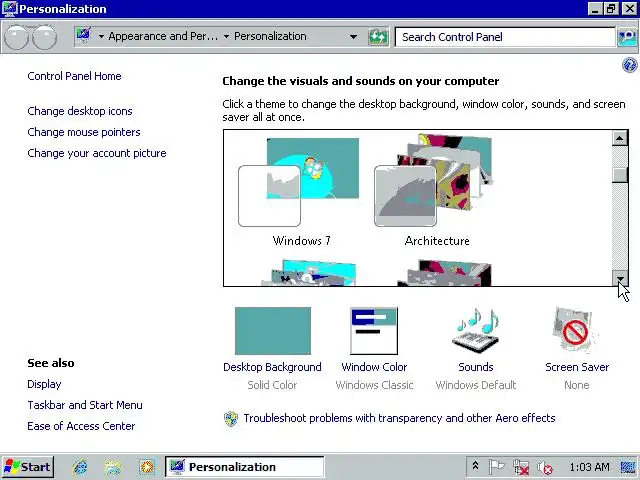Open the second pinned taskbar icon

[113, 467]
